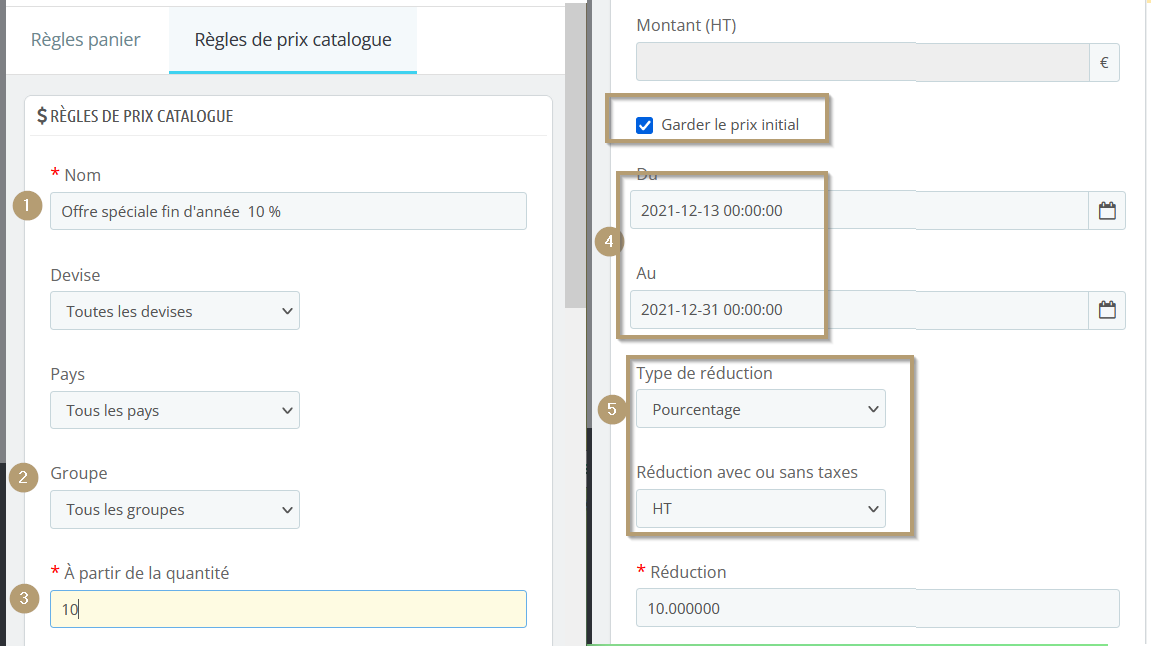
Task: Select Règles de prix catalogue tab
Action: click(x=293, y=40)
